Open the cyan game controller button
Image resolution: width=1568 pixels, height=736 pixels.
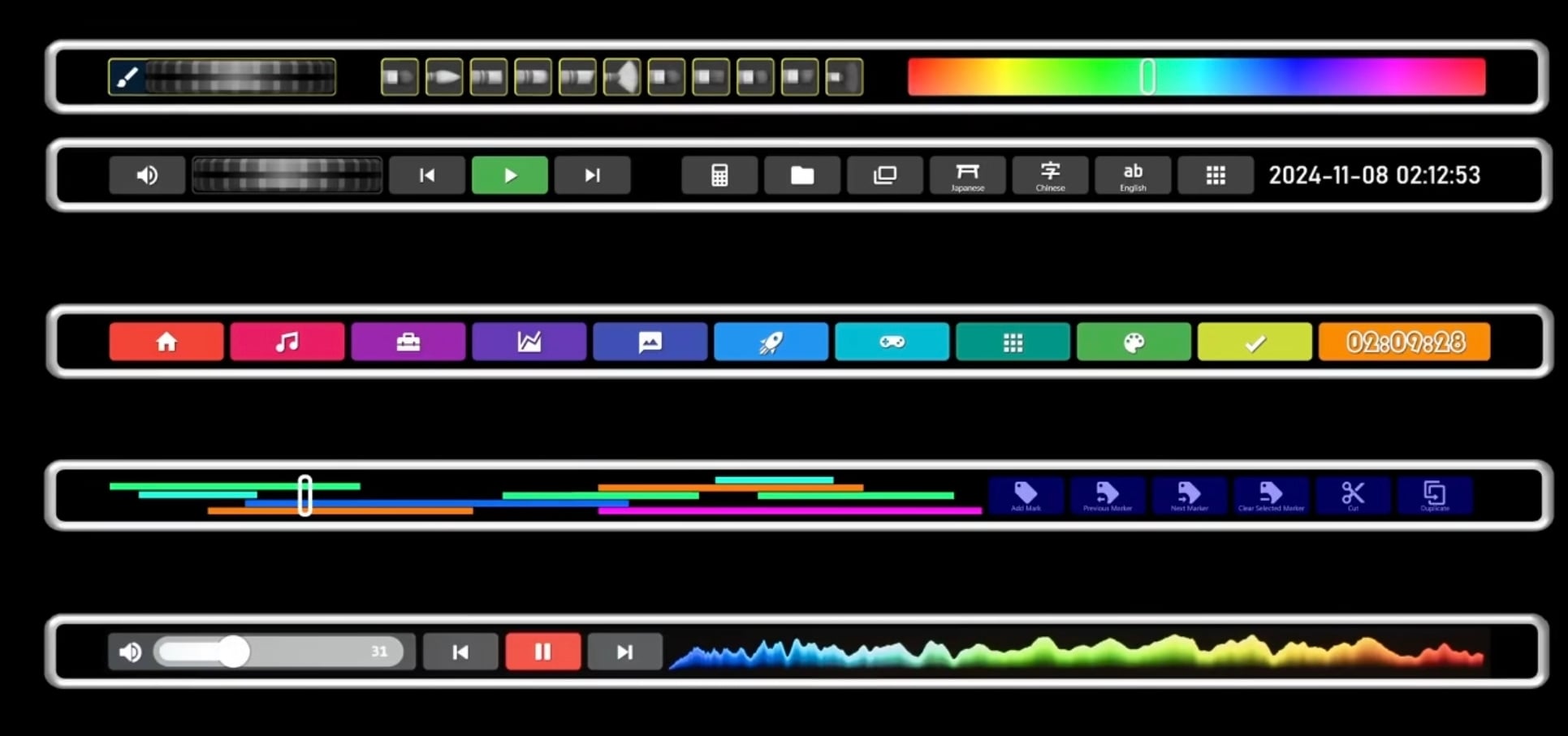pyautogui.click(x=892, y=342)
